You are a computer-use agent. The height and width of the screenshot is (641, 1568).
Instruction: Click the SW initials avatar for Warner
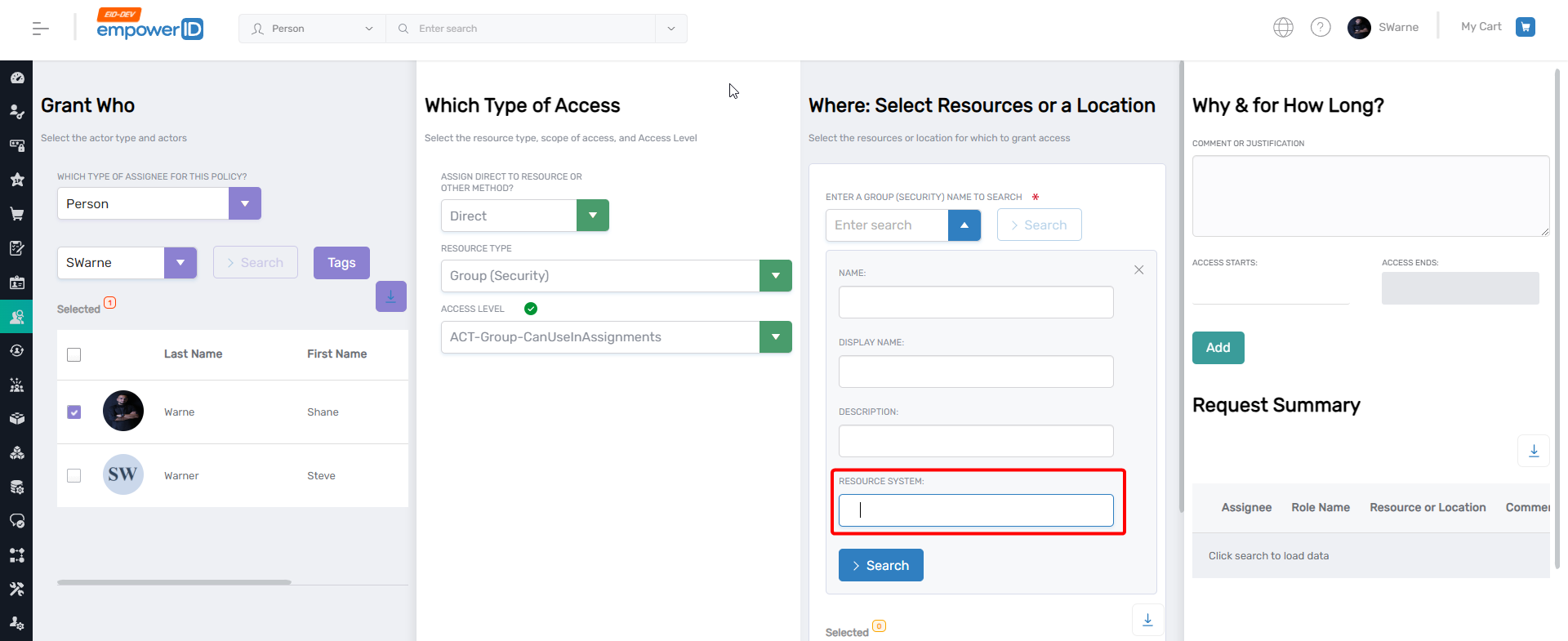pos(123,474)
